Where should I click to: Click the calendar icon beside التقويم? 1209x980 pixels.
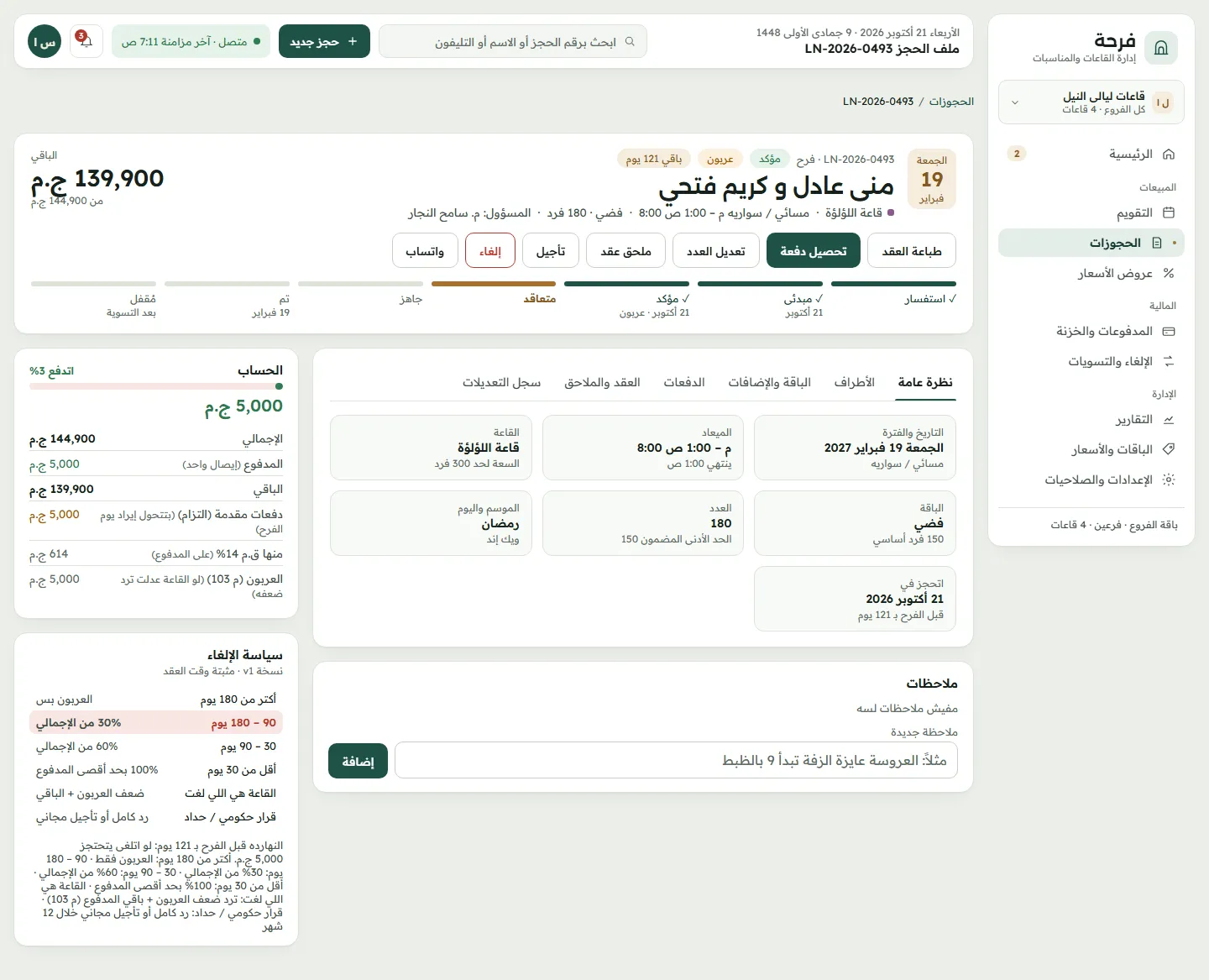pos(1169,213)
